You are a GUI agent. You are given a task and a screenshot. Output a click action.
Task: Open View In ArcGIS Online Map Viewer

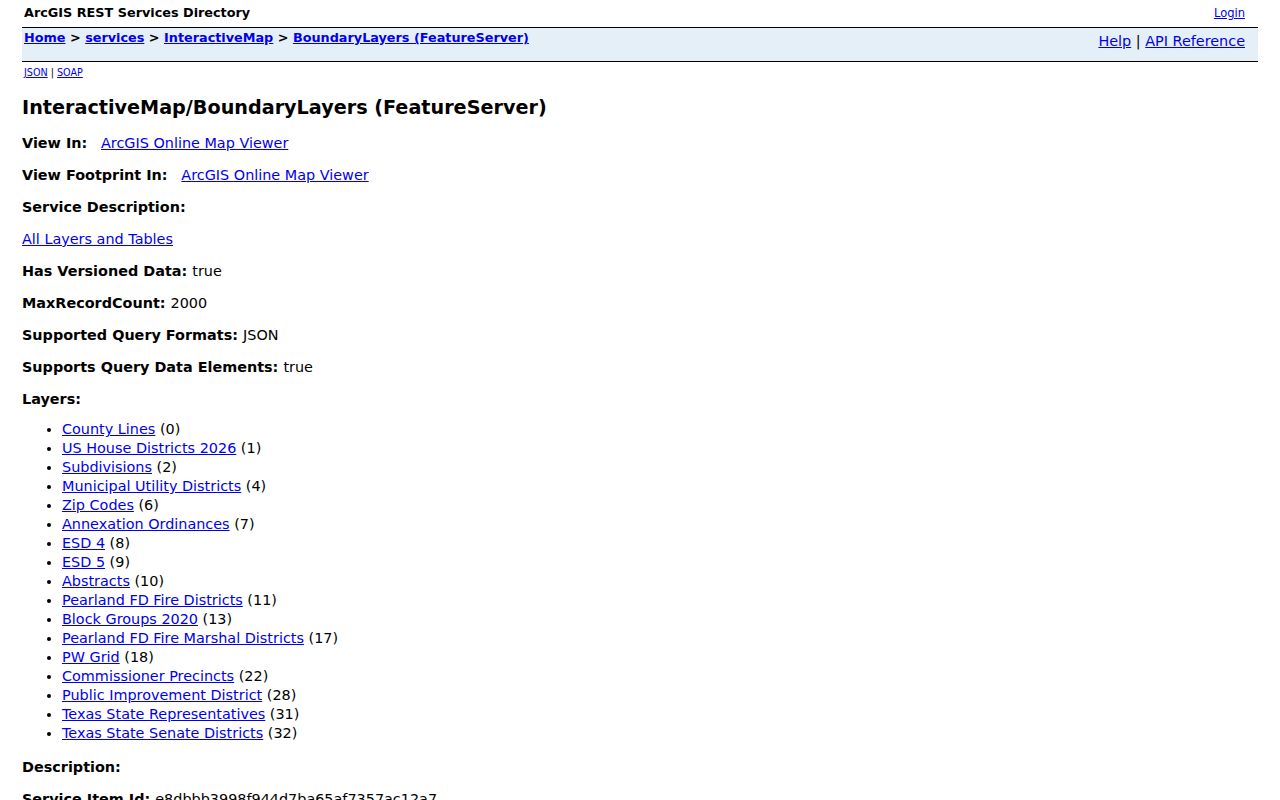click(194, 143)
